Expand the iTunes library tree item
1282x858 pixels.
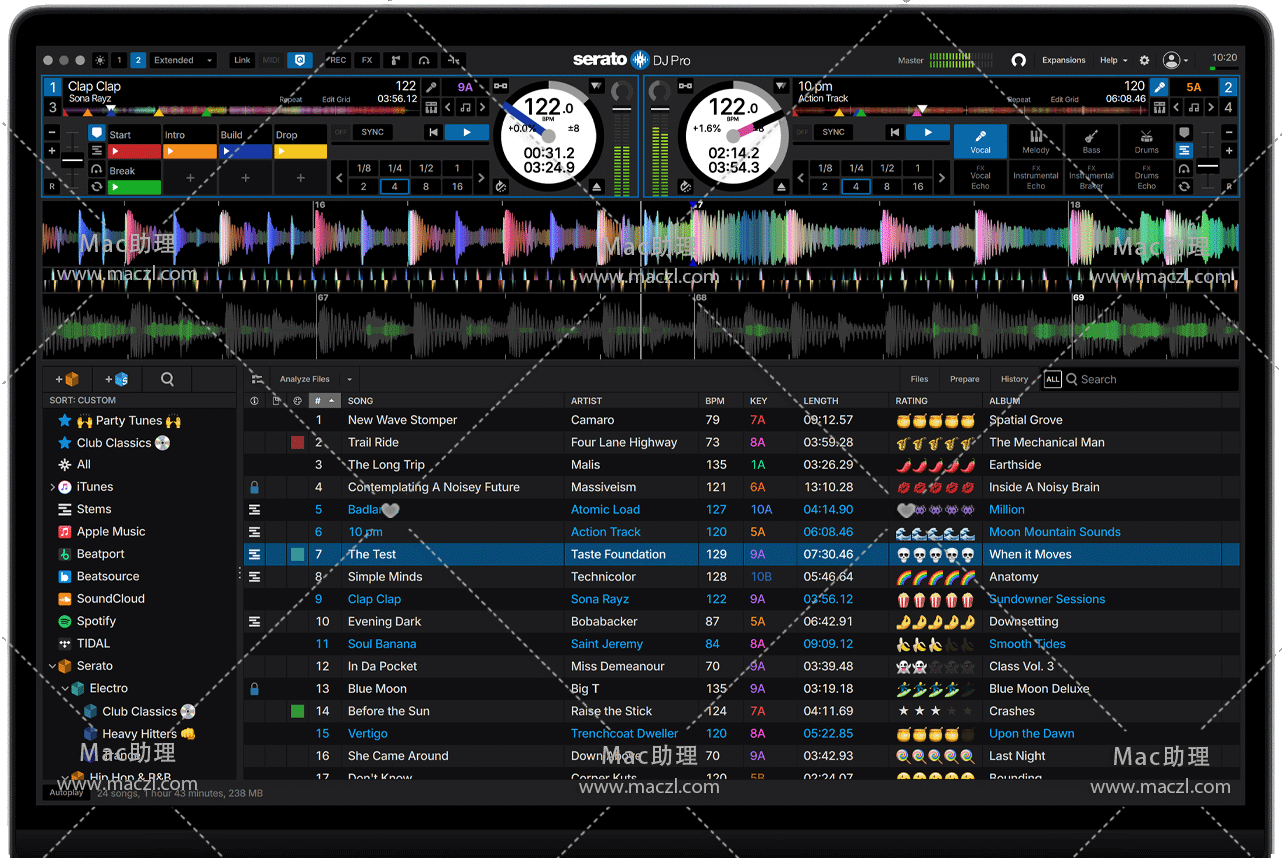point(52,487)
